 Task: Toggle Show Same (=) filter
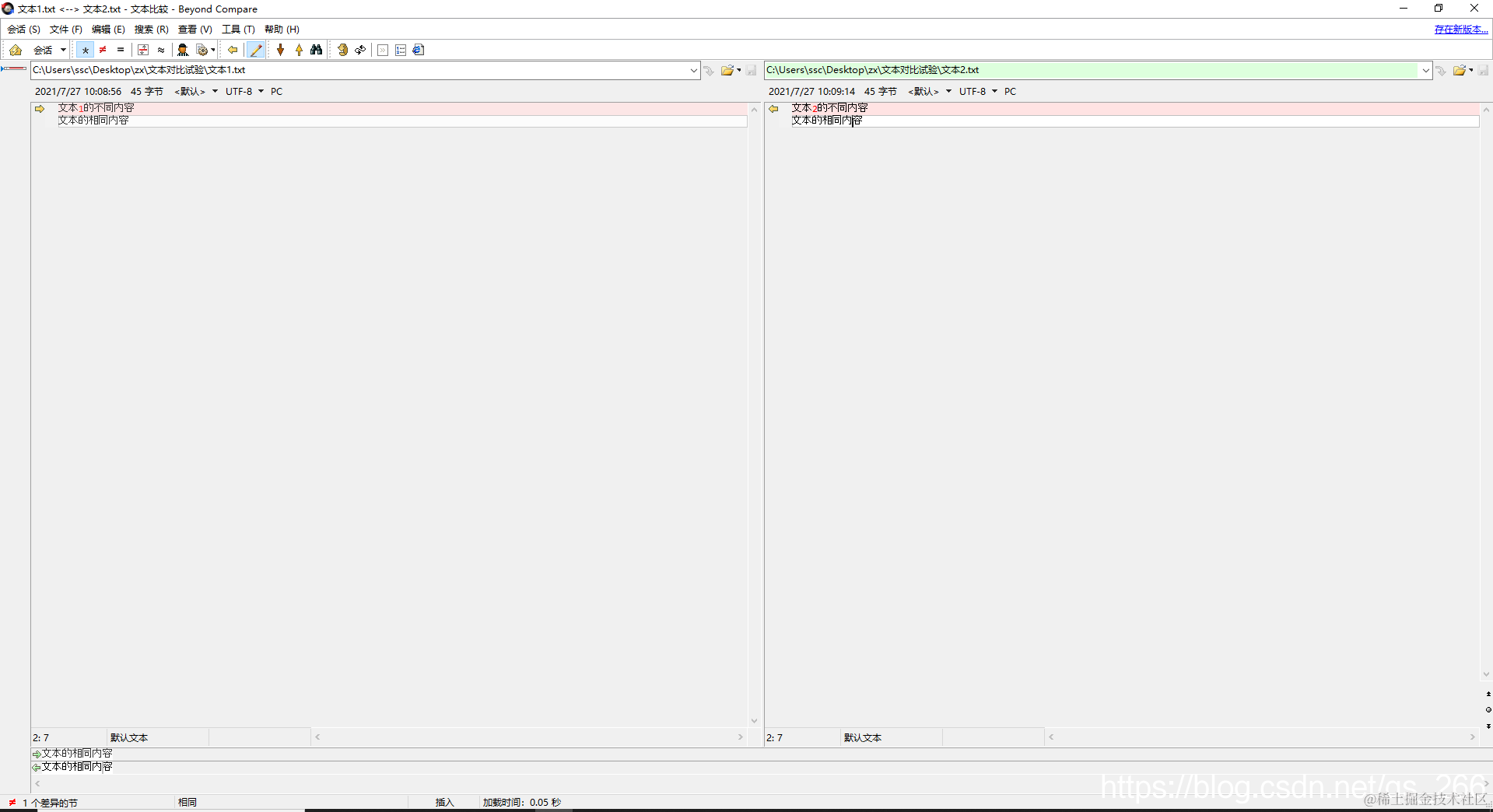click(x=121, y=50)
